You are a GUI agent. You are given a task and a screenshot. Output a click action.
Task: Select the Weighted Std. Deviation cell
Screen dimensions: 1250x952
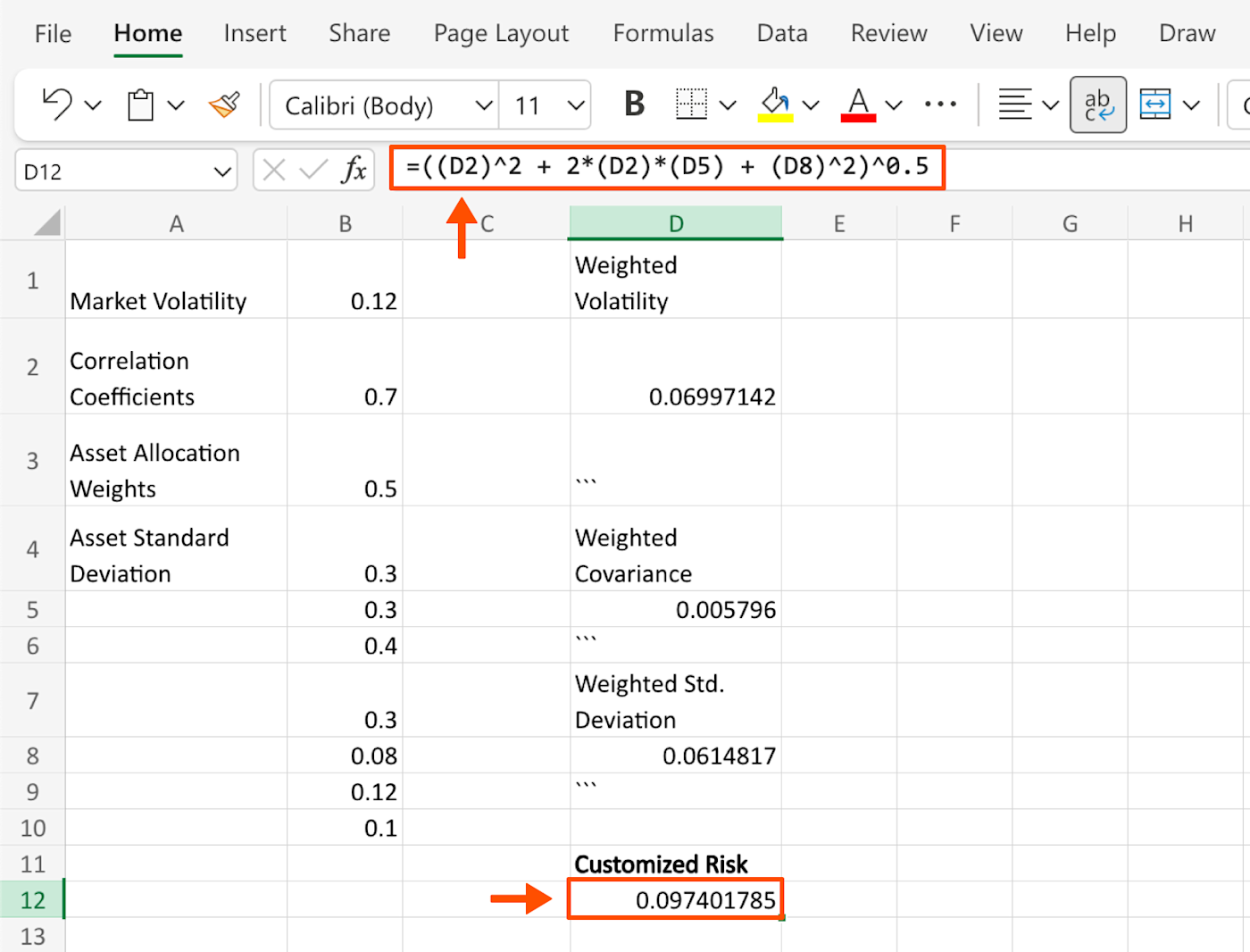click(x=676, y=700)
